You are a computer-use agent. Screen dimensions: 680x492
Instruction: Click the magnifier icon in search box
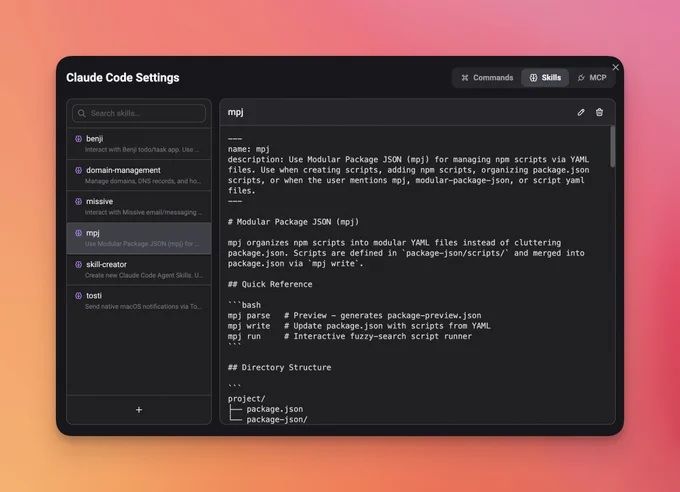82,113
